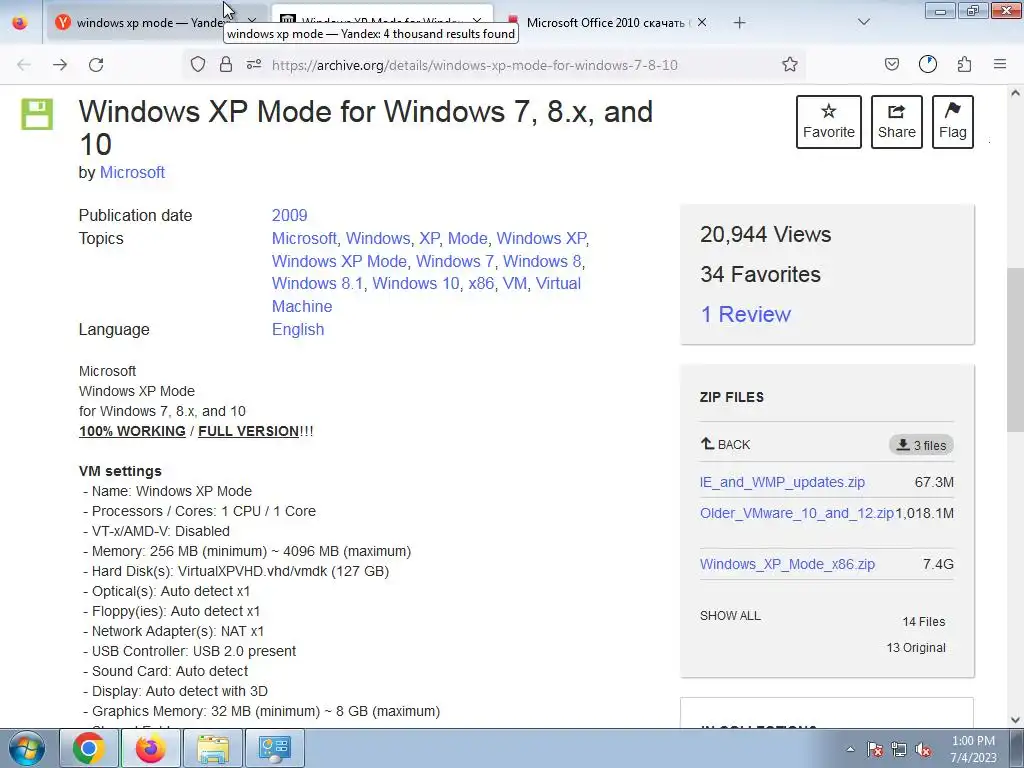Click the 20,944 Views text
This screenshot has height=768, width=1024.
pos(765,234)
